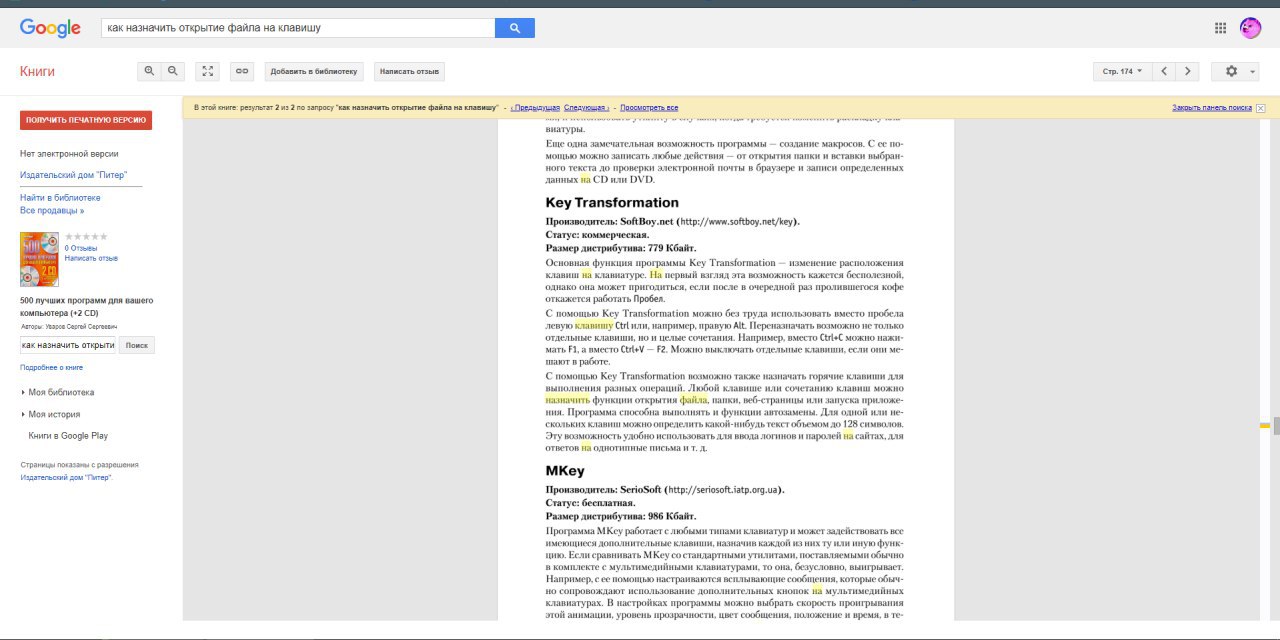Open Книги section heading
The width and height of the screenshot is (1280, 640).
click(37, 71)
